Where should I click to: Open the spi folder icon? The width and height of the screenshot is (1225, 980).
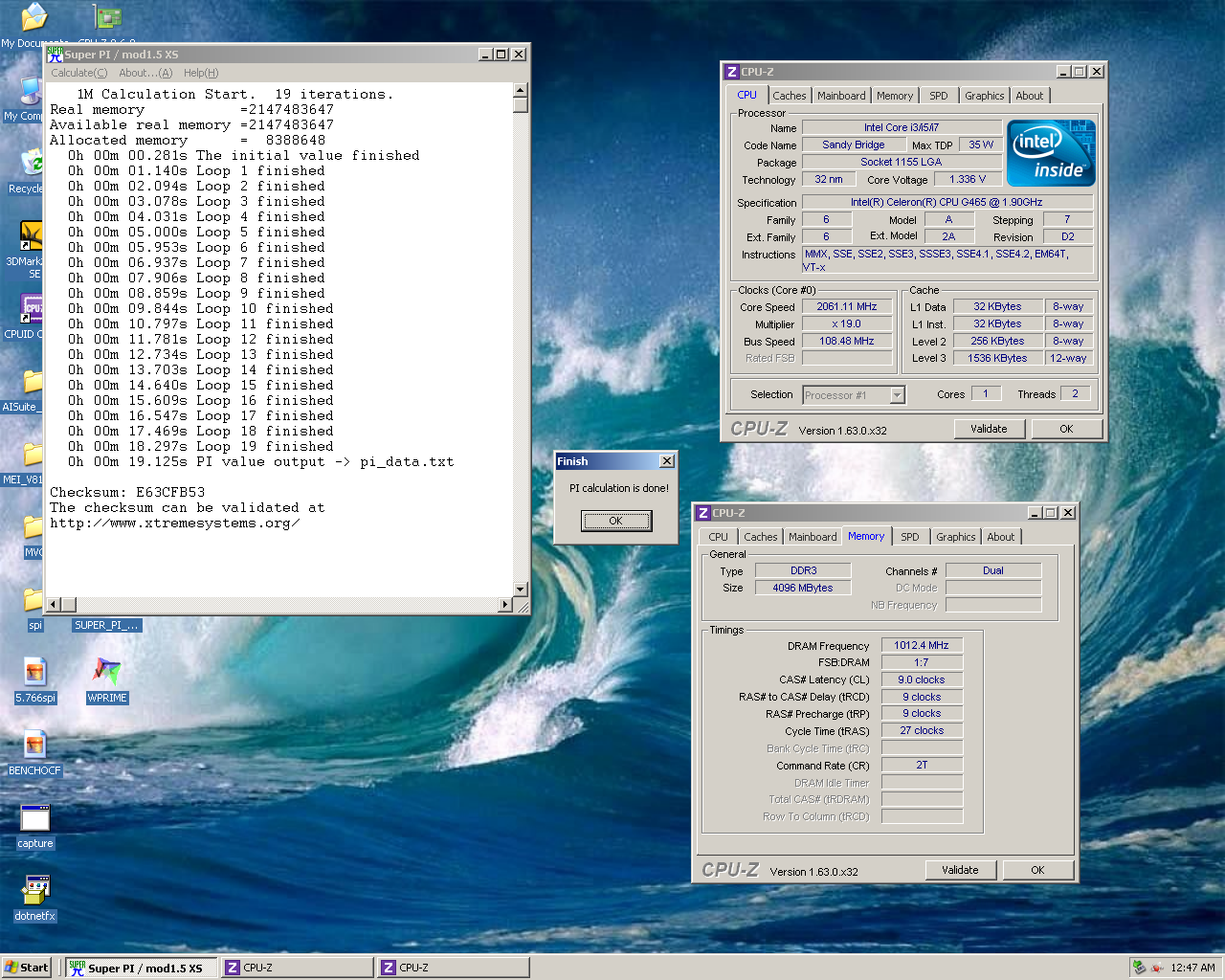34,599
